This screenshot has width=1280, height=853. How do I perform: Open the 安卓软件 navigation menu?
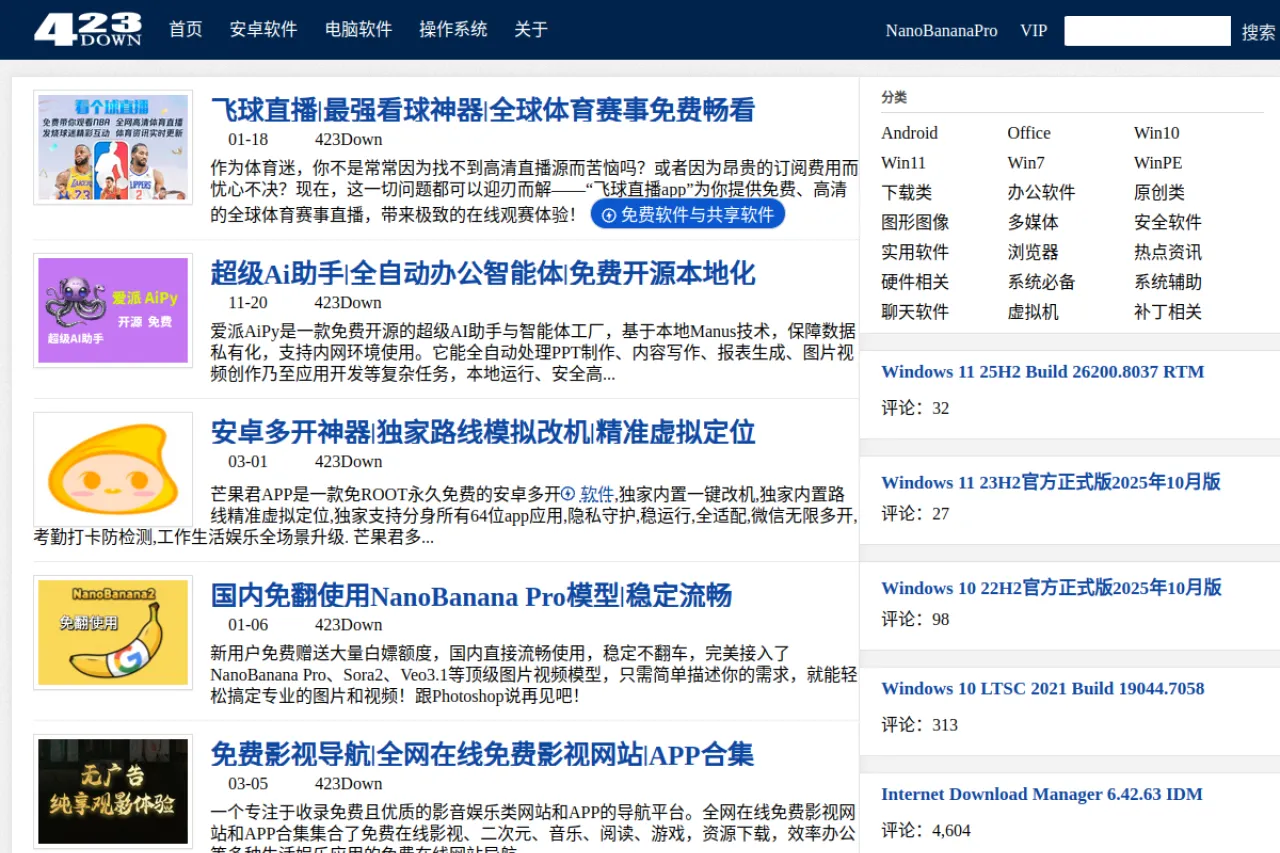click(263, 30)
